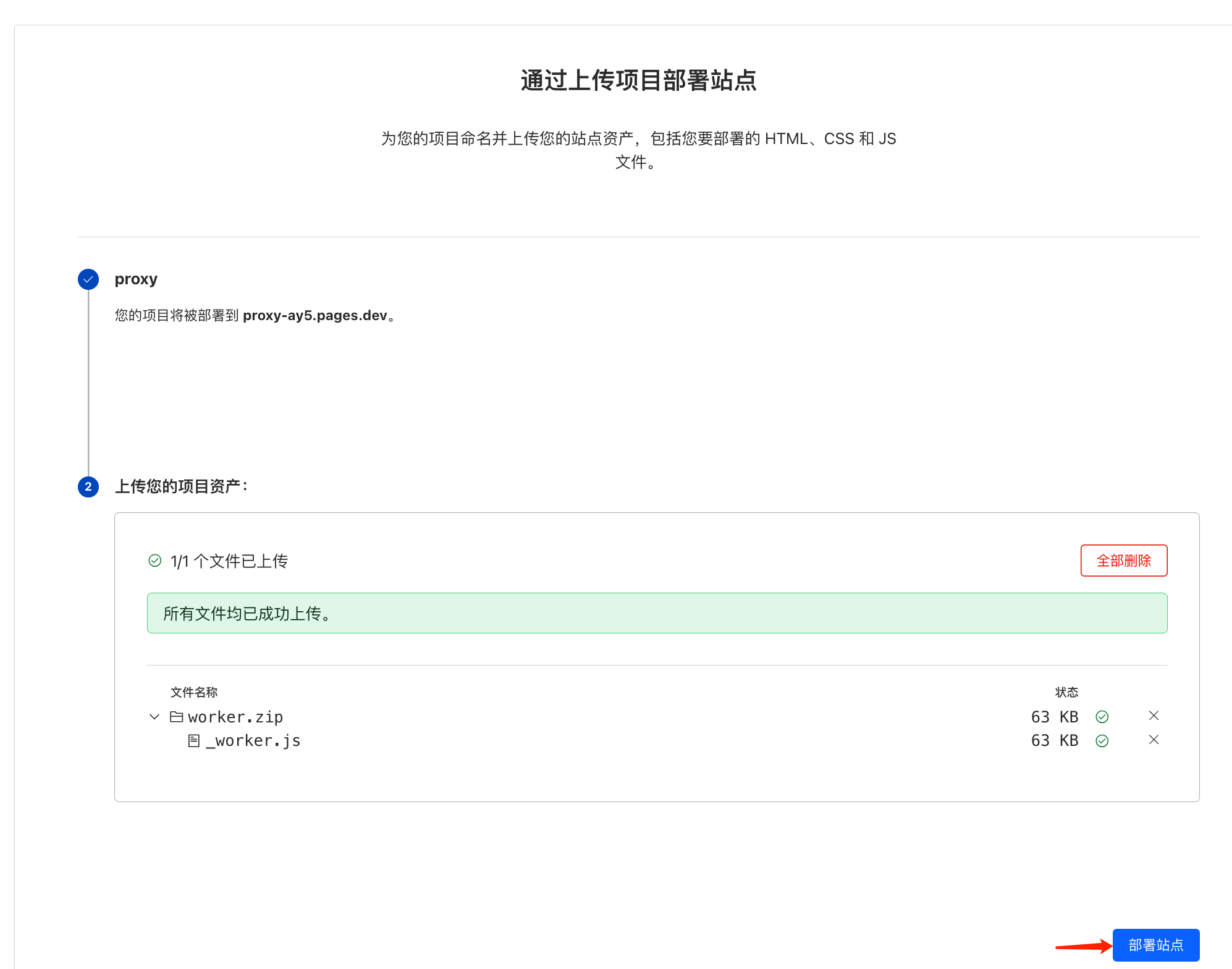Click worker.zip green success check icon

1102,717
